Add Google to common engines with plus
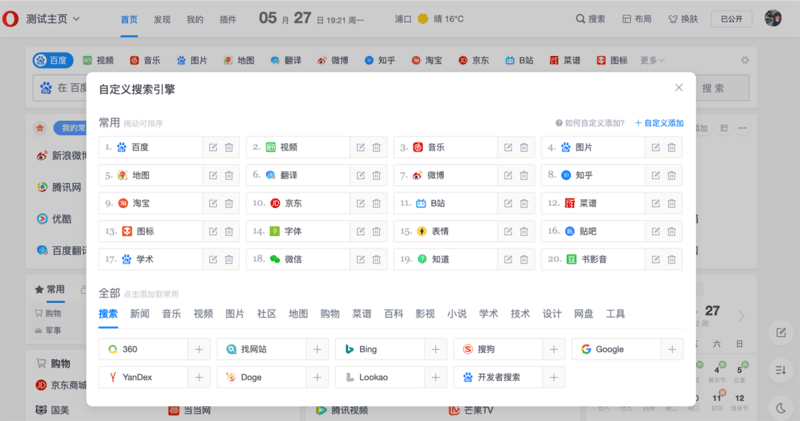The height and width of the screenshot is (421, 800). [671, 350]
